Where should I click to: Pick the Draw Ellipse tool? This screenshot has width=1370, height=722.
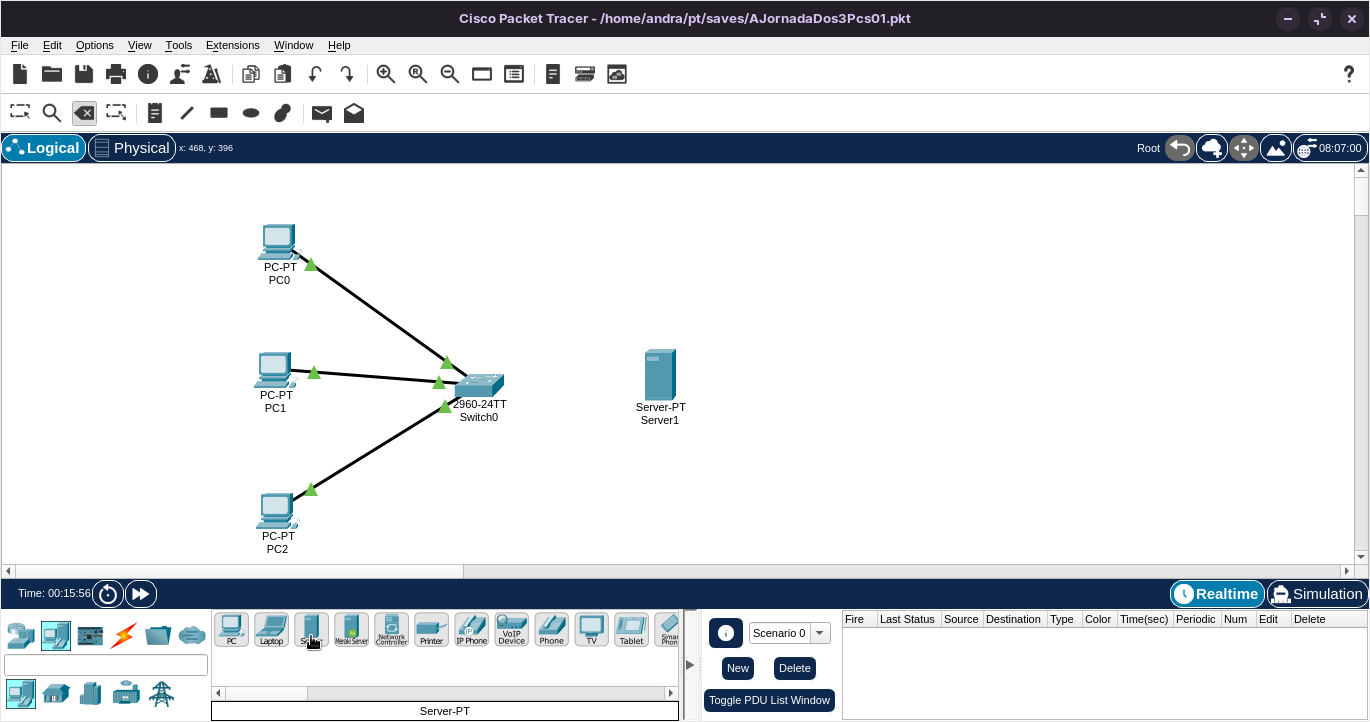(x=251, y=113)
